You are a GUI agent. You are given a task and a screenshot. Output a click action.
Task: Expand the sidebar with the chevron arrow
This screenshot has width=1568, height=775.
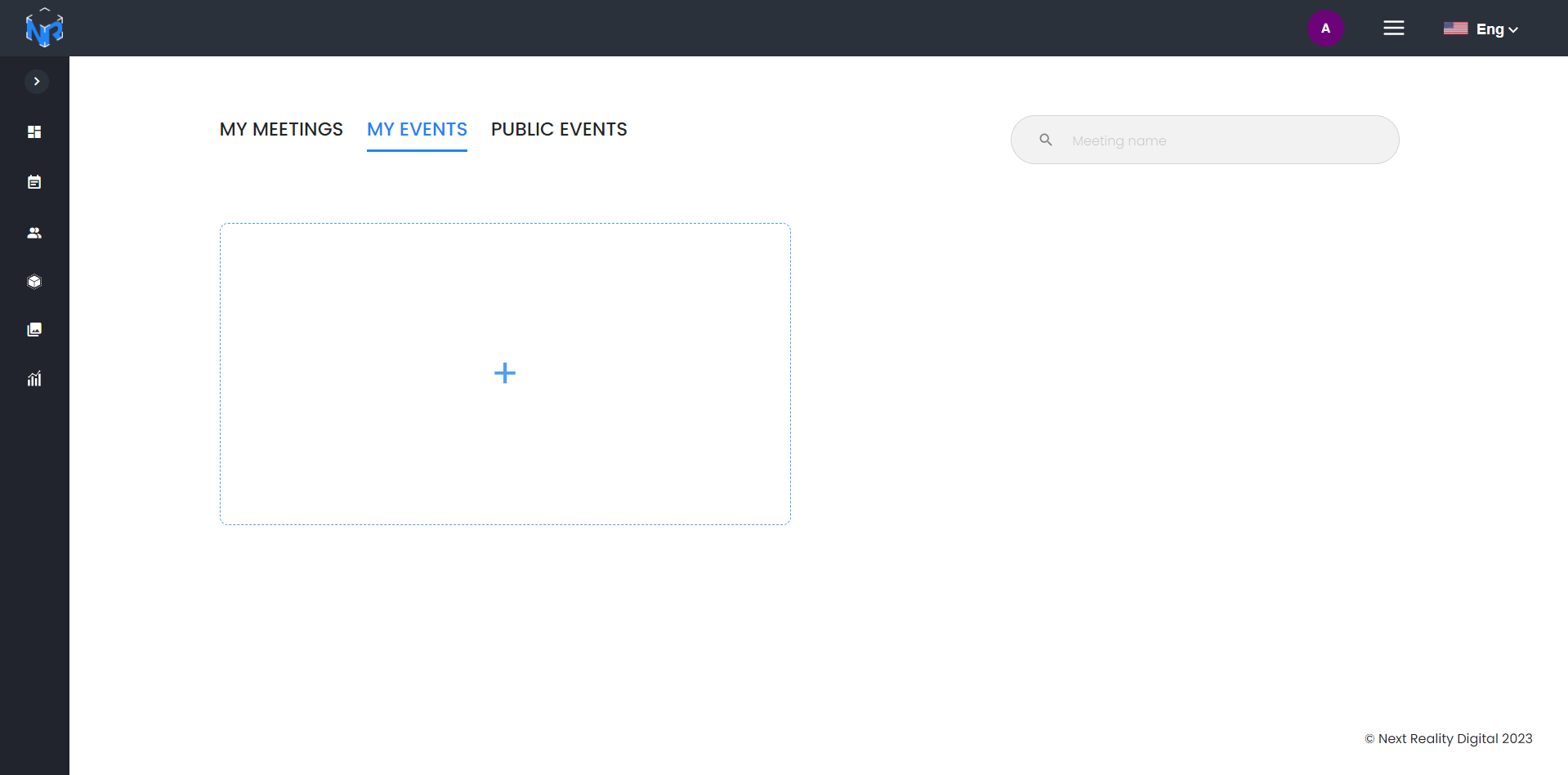(37, 82)
